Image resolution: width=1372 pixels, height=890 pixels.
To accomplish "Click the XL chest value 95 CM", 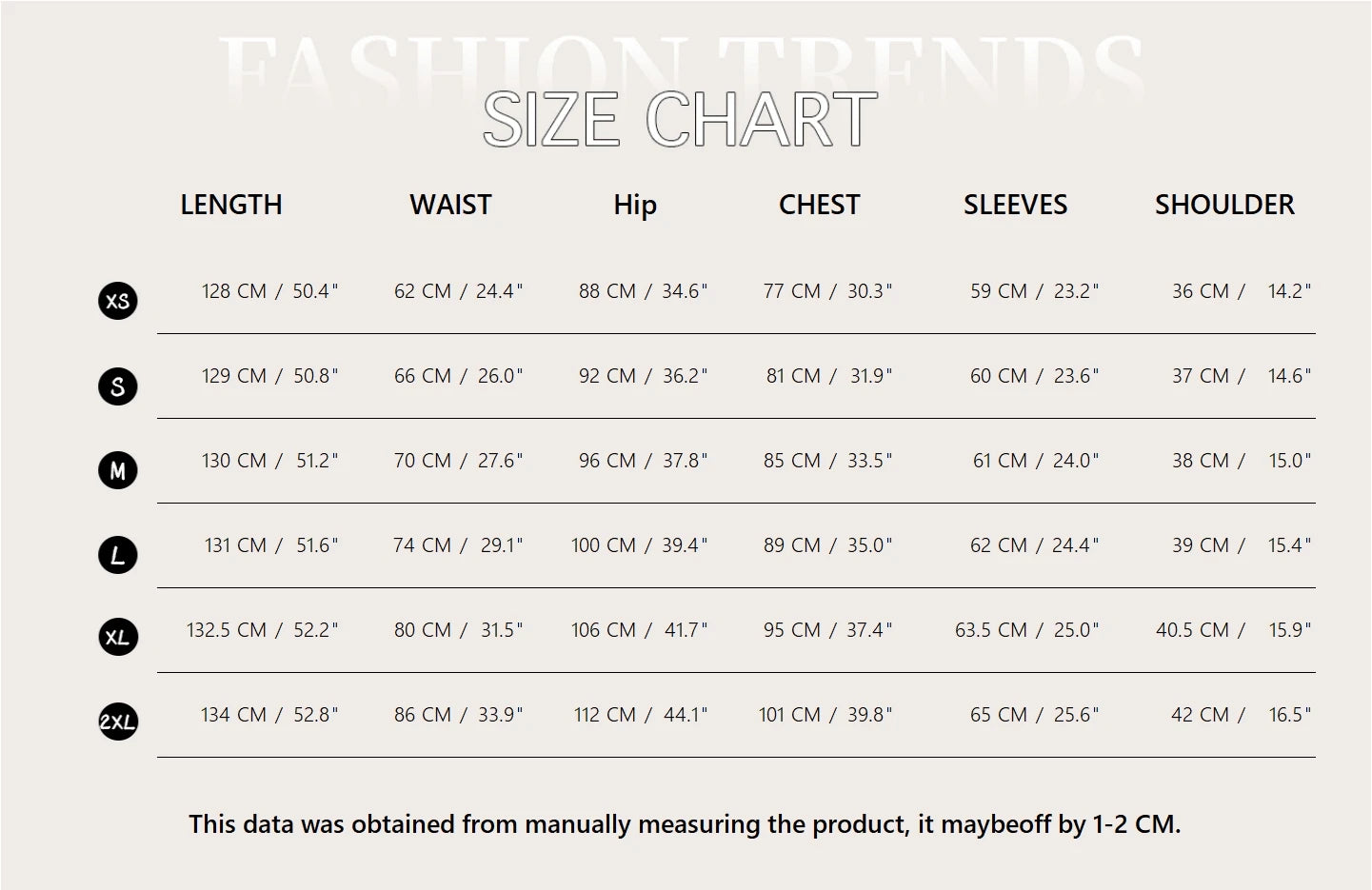I will pyautogui.click(x=792, y=630).
